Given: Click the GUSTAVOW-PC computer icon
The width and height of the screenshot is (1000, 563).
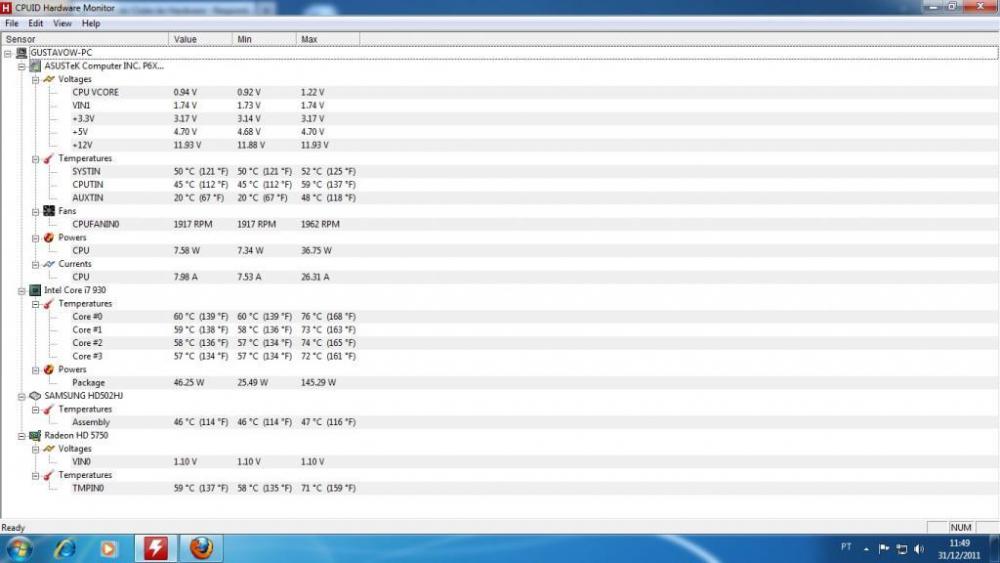Looking at the screenshot, I should (22, 53).
